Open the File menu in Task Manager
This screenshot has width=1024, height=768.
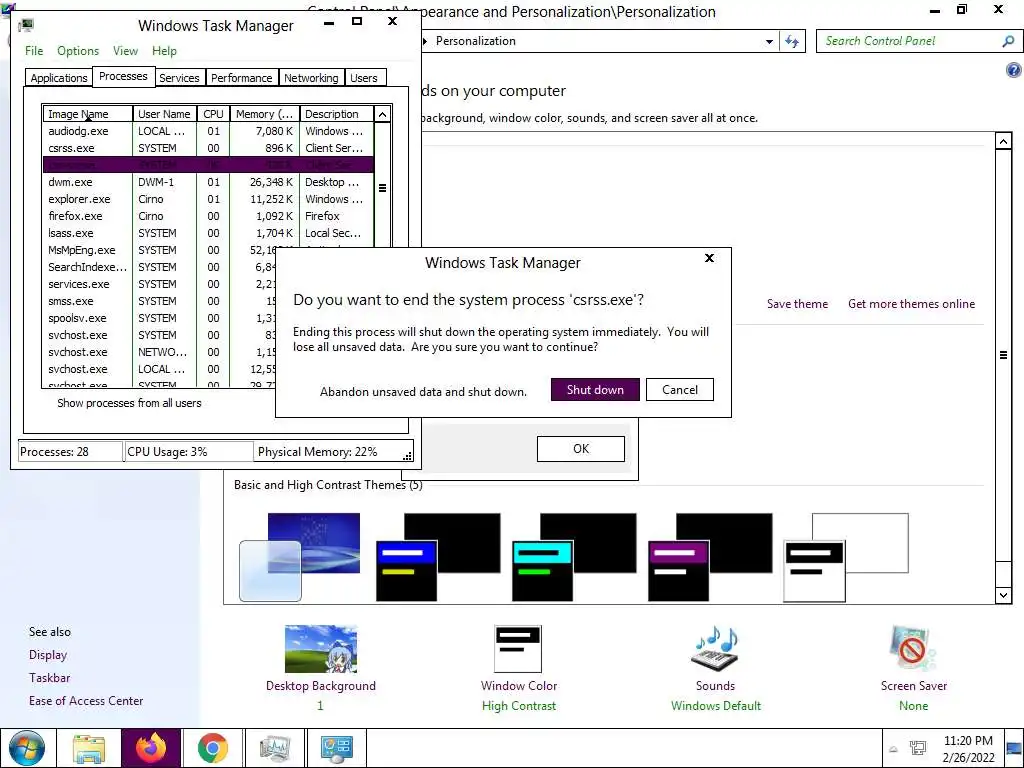pos(34,51)
